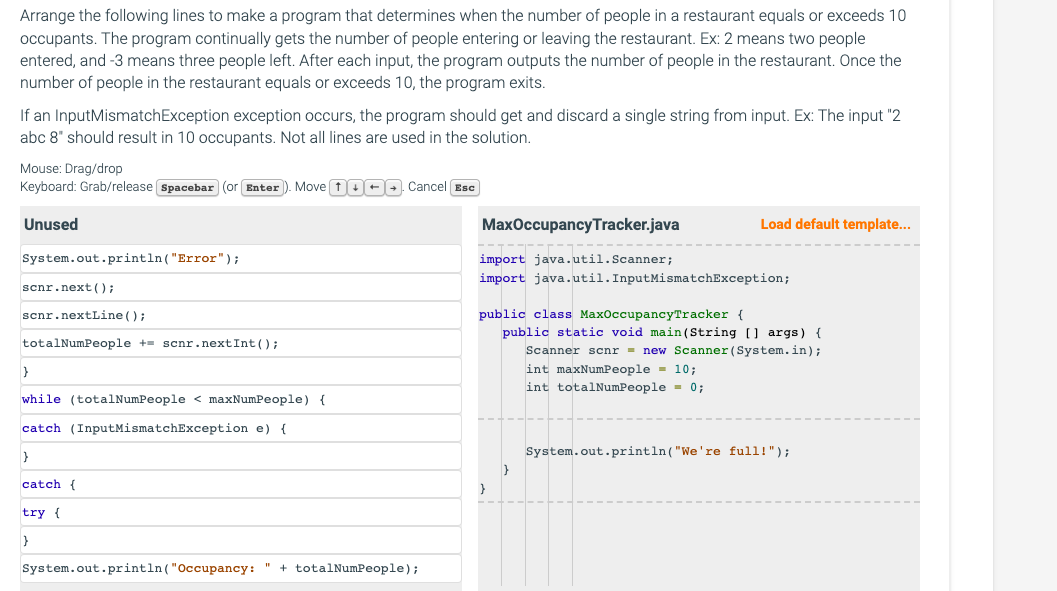Click the int totalNumPeople = 0 line
The height and width of the screenshot is (591, 1057).
(615, 387)
